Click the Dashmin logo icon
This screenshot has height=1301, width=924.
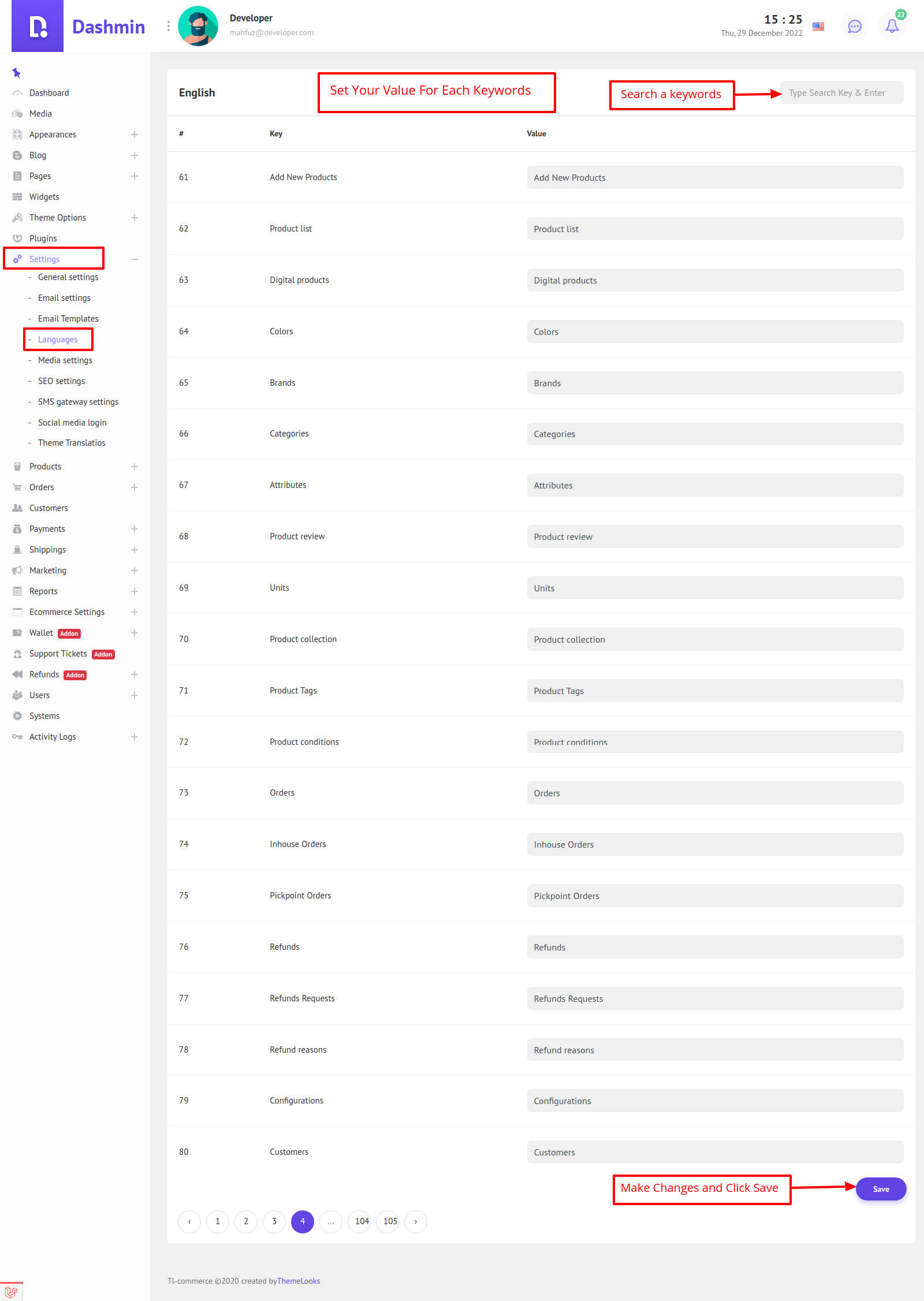(x=38, y=26)
